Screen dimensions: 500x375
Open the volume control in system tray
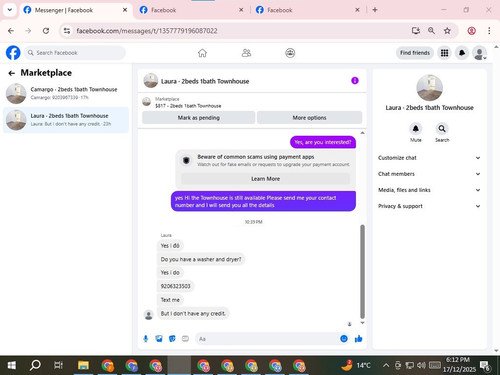coord(421,365)
